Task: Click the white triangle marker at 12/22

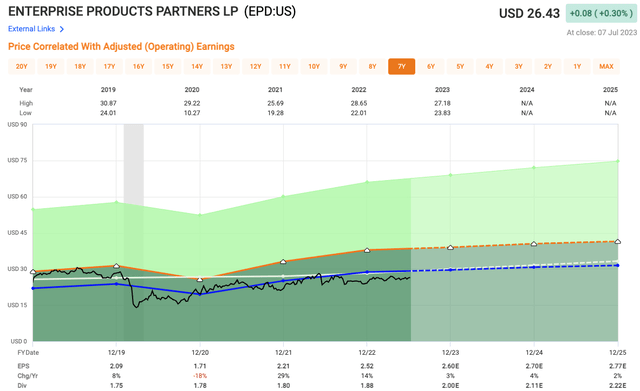Action: tap(367, 250)
